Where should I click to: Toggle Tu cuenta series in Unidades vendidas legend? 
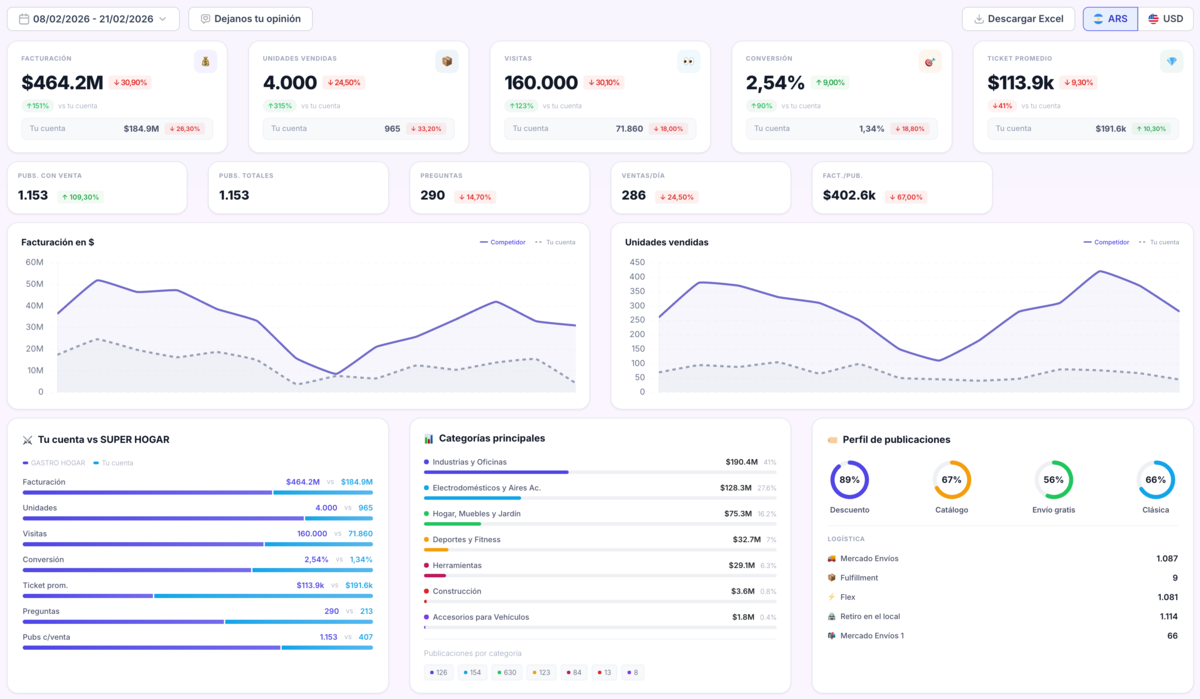click(1158, 242)
